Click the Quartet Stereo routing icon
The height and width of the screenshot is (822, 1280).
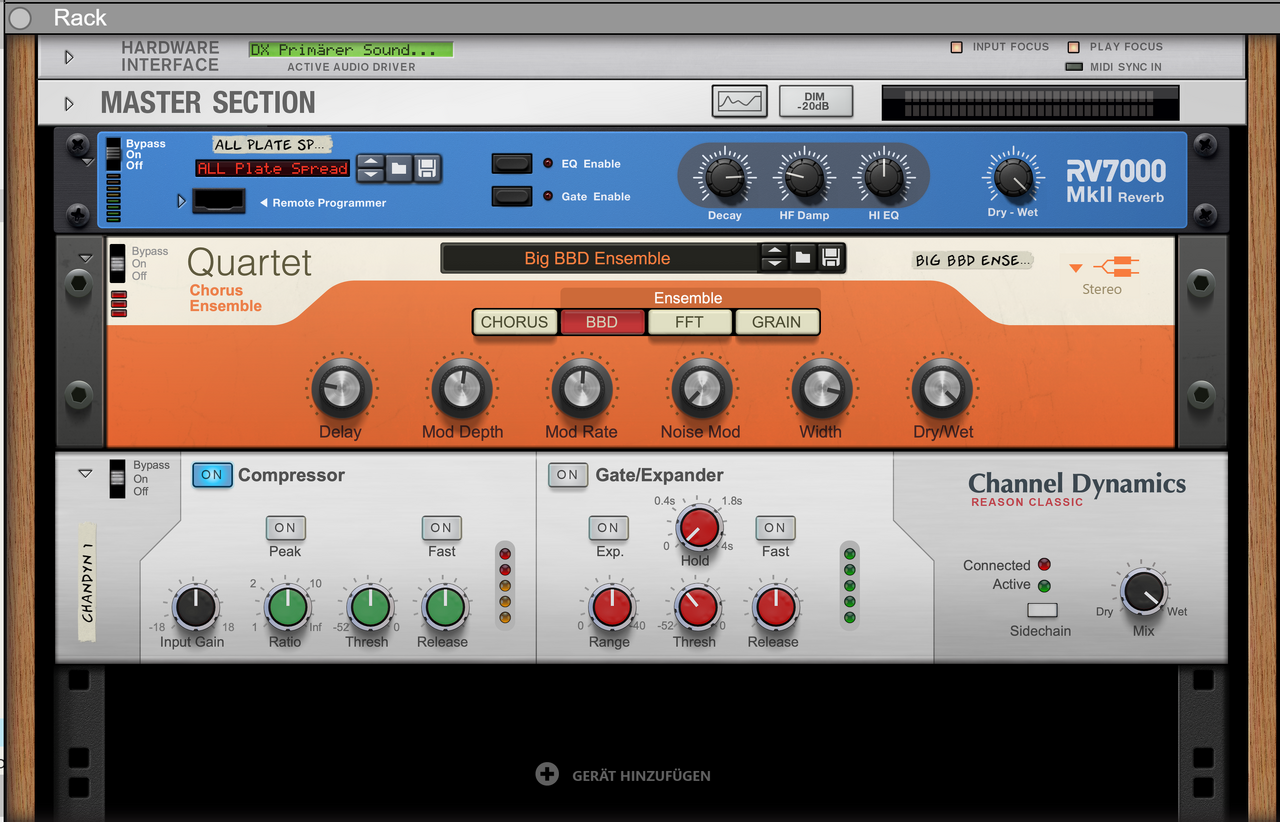pos(1116,268)
